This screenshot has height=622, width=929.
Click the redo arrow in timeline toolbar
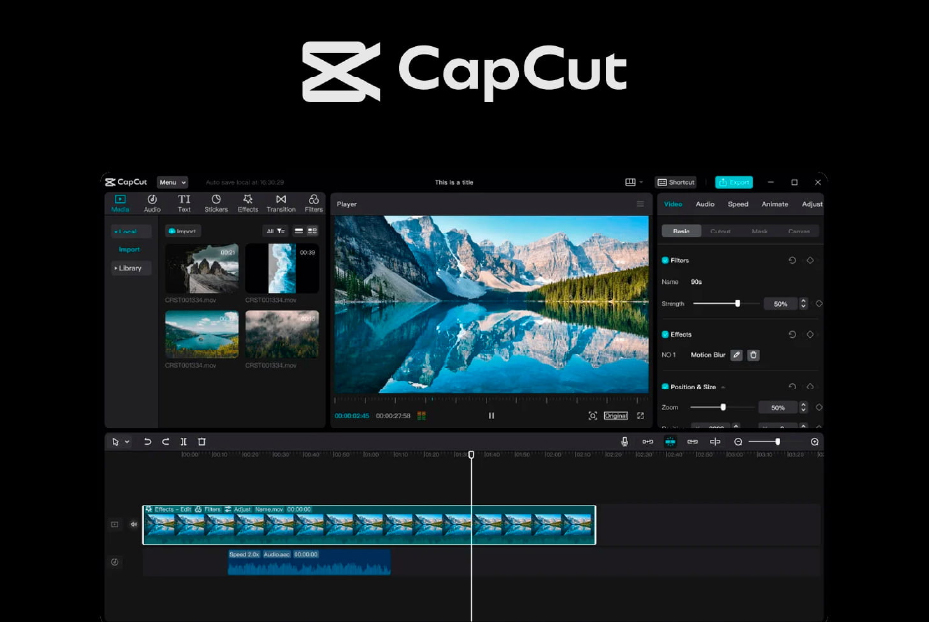tap(166, 442)
